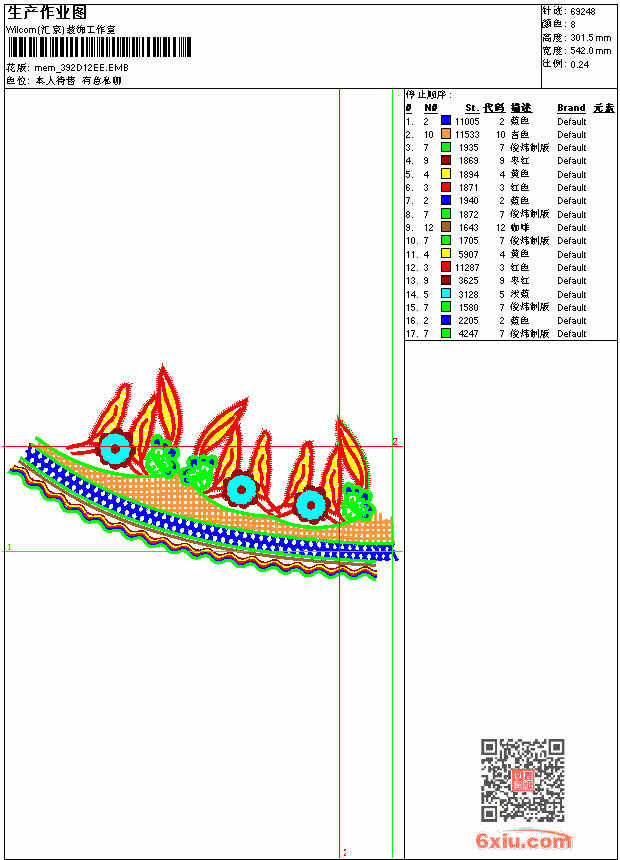Click the blue swatch in stop row 1
Viewport: 620px width, 860px height.
446,121
